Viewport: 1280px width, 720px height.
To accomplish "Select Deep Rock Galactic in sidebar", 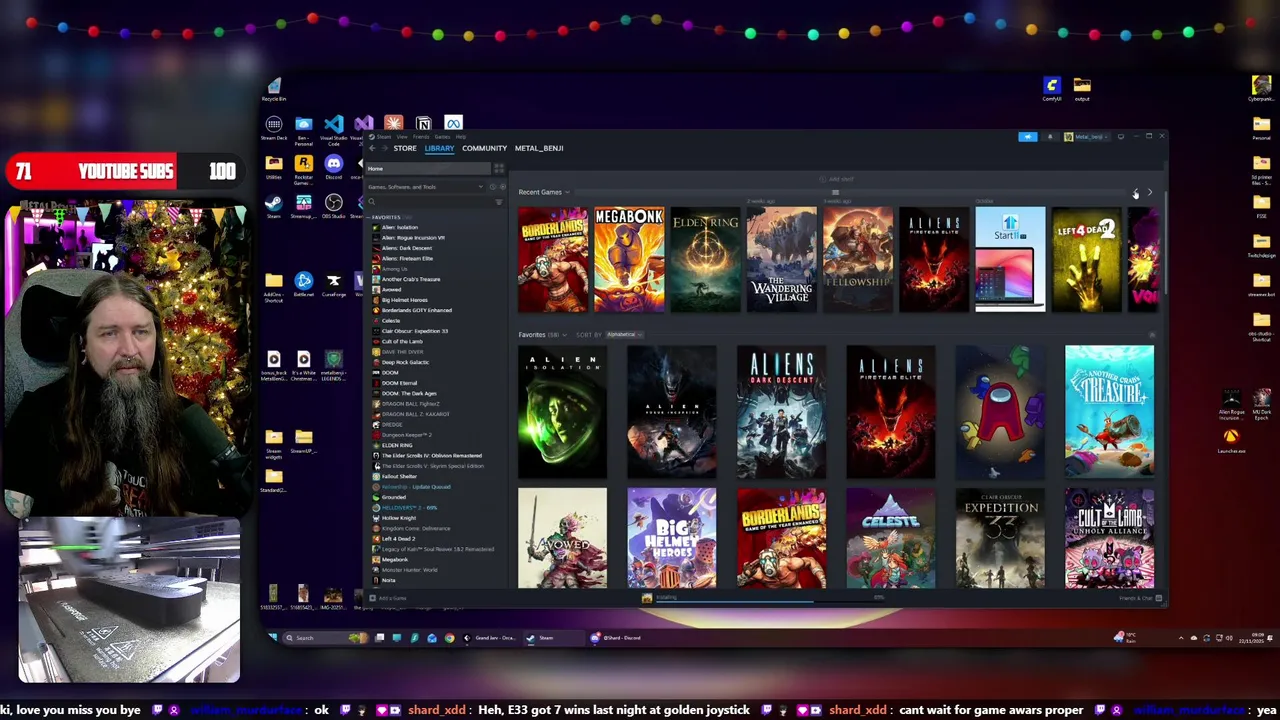I will 405,362.
